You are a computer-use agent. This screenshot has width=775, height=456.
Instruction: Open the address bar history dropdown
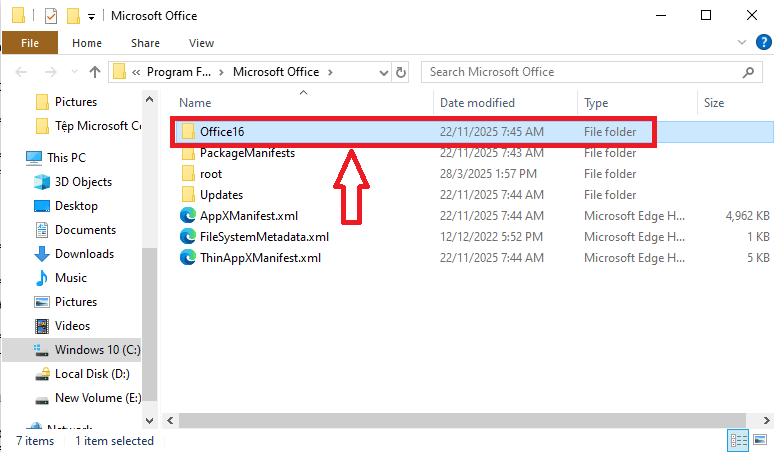[384, 72]
